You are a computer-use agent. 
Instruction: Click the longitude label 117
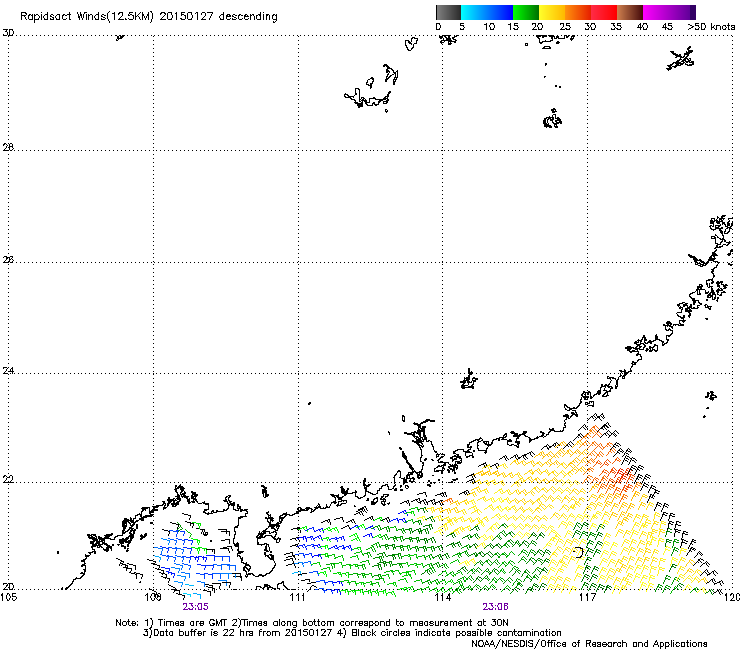(587, 598)
